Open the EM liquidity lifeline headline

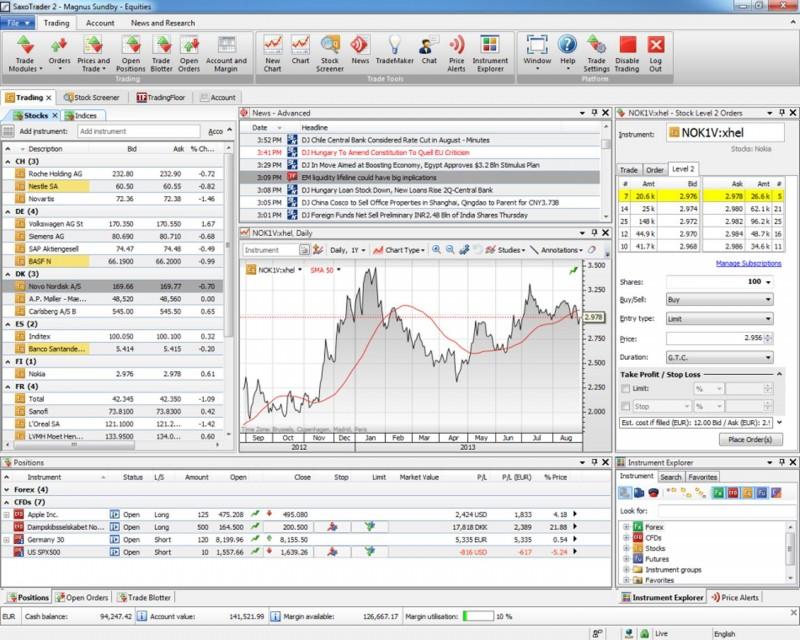pos(369,178)
